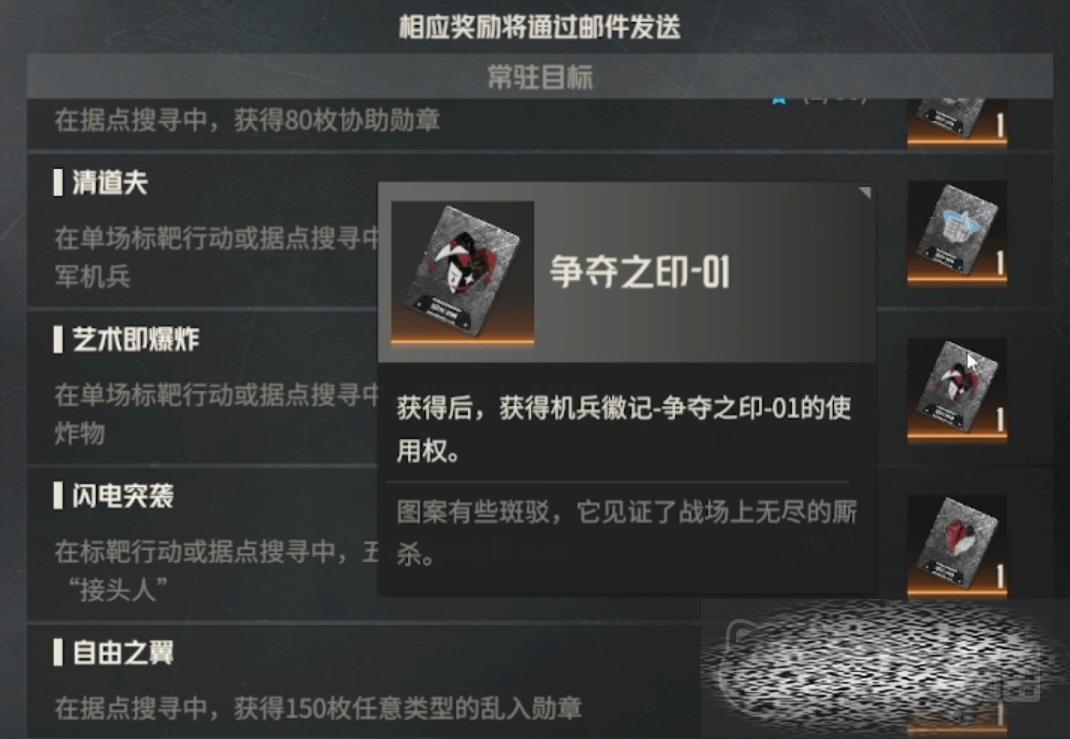
Task: Click the blue emblem reward for 清道夫
Action: [x=957, y=232]
